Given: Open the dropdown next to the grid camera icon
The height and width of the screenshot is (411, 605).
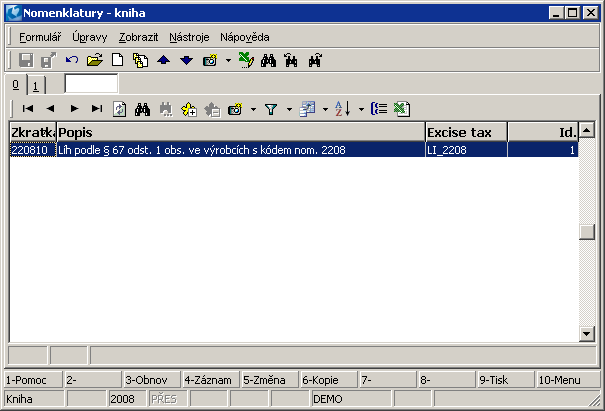Looking at the screenshot, I should click(253, 109).
